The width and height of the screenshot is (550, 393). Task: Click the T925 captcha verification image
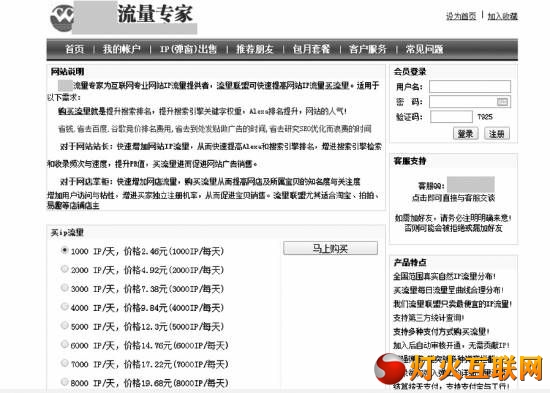coord(485,116)
